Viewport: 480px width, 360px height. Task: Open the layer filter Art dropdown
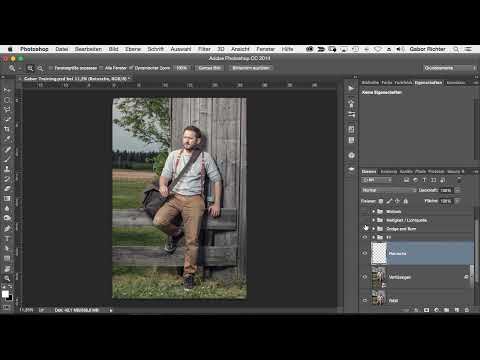point(377,180)
